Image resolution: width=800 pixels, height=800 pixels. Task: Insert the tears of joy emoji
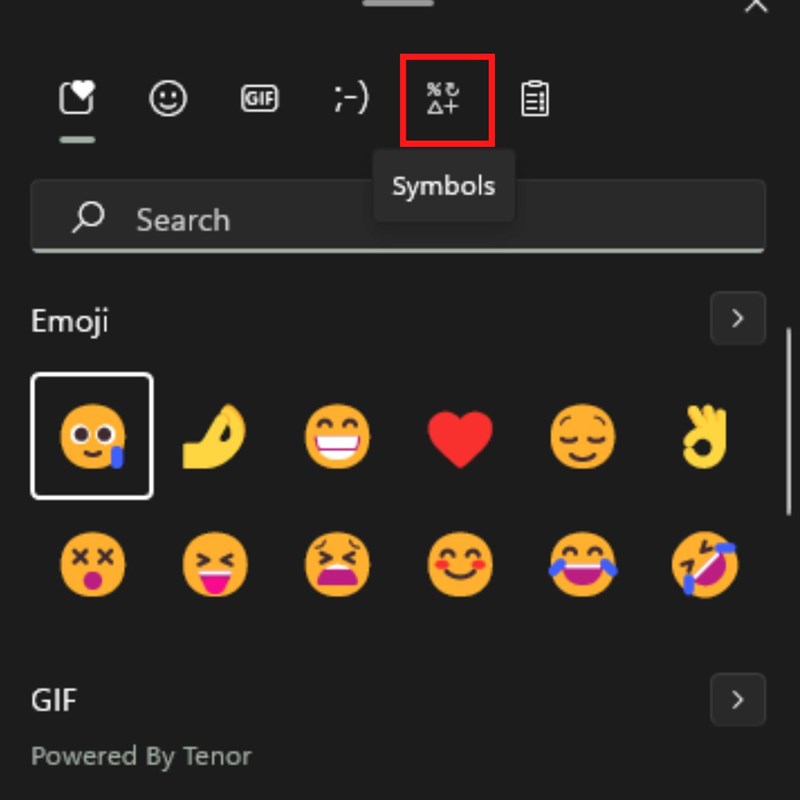(582, 565)
